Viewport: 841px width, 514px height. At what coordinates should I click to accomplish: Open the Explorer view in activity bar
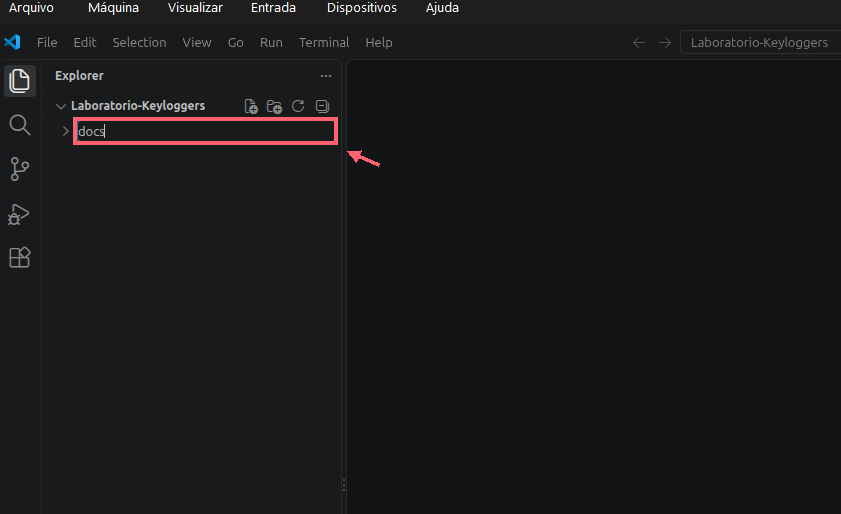click(20, 81)
